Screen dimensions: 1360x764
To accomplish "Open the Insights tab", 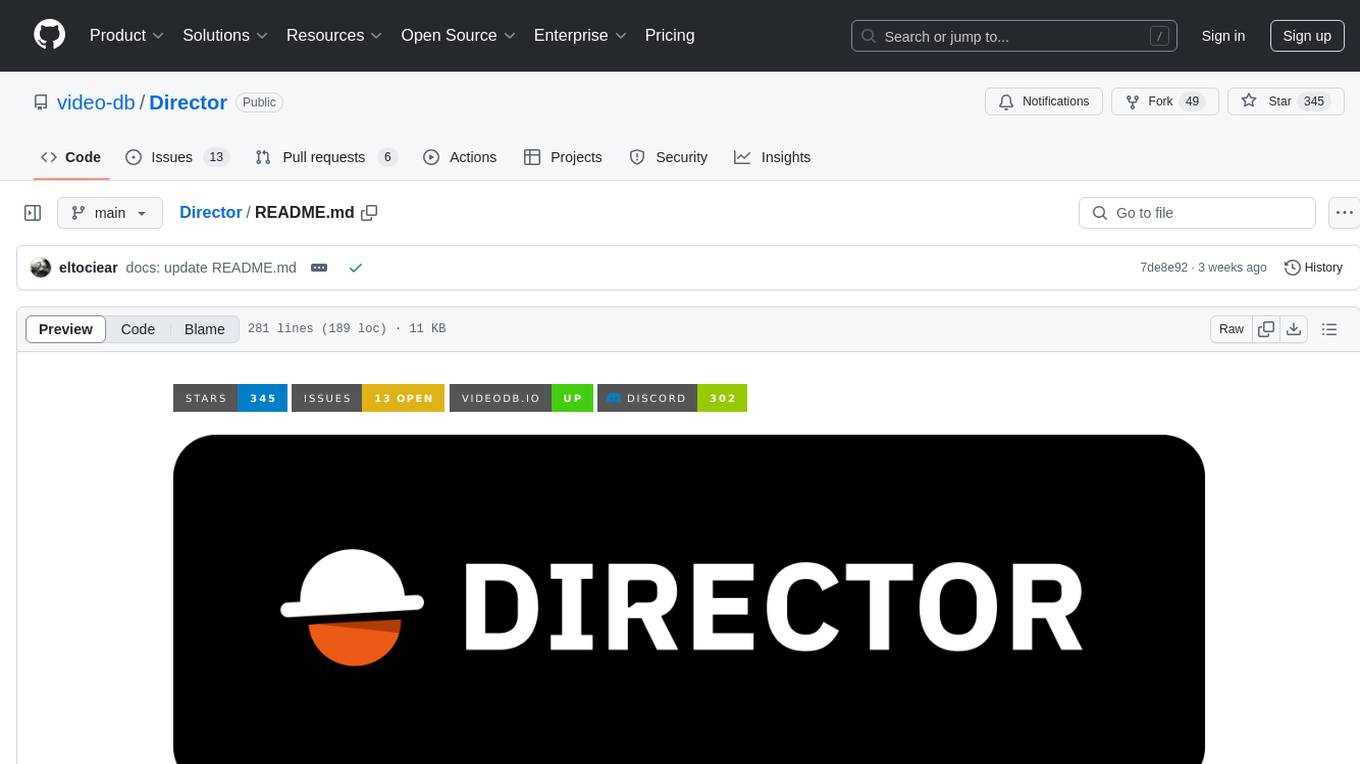I will click(x=772, y=157).
